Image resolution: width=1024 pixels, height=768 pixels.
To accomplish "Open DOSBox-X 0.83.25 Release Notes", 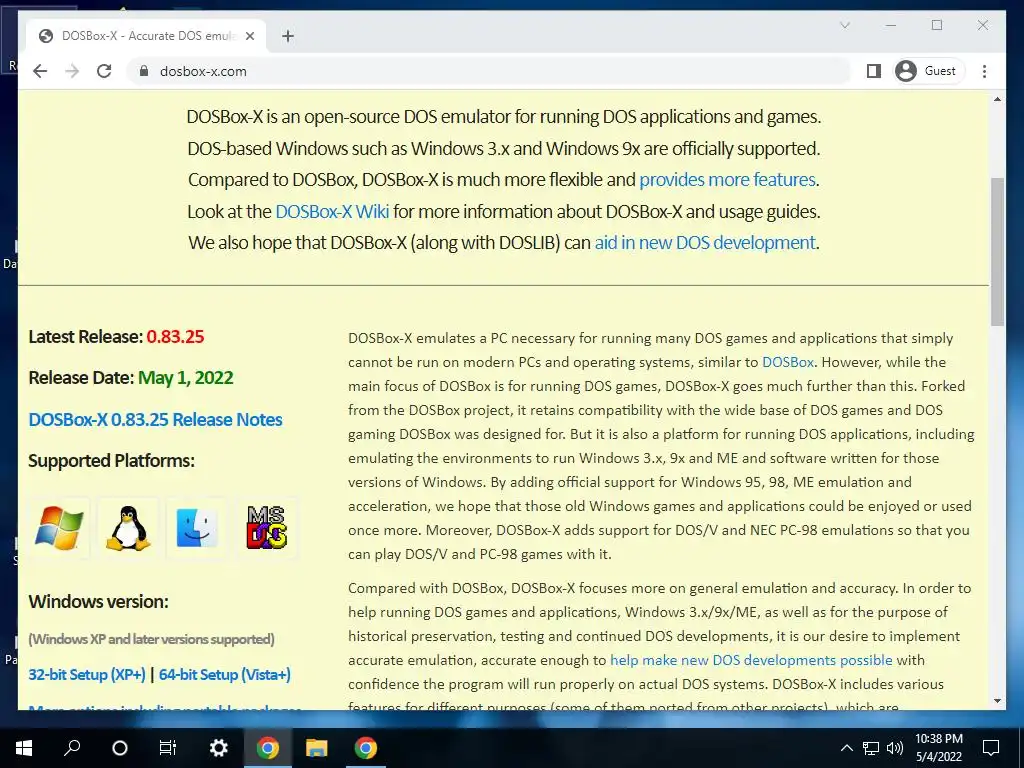I will click(155, 419).
